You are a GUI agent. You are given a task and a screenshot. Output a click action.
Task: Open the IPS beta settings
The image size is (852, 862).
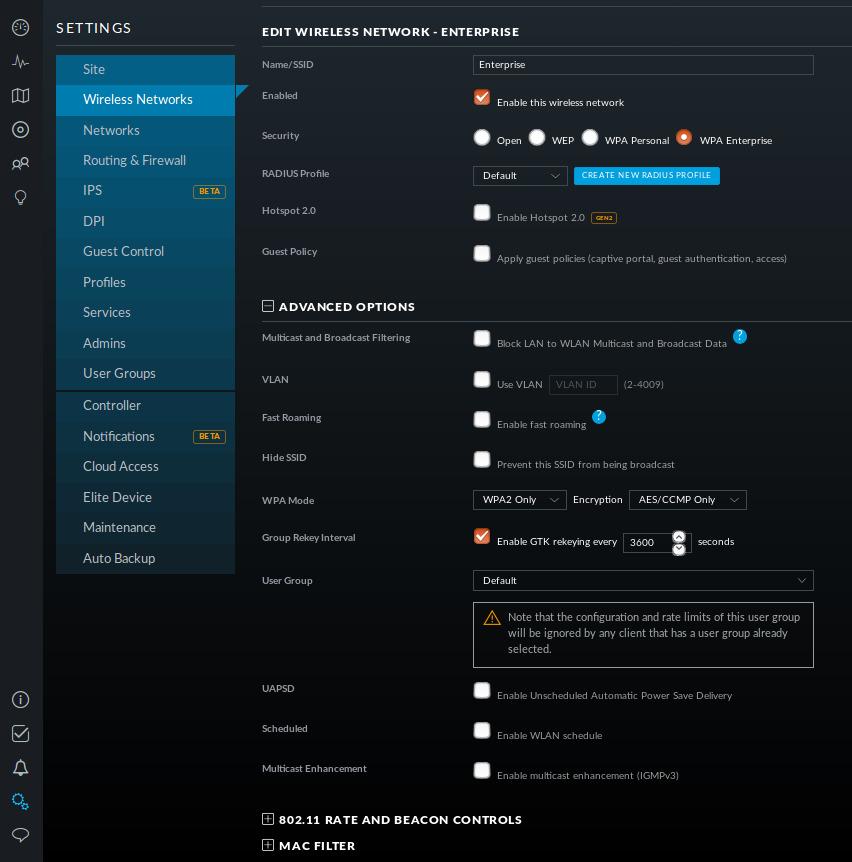(x=145, y=191)
